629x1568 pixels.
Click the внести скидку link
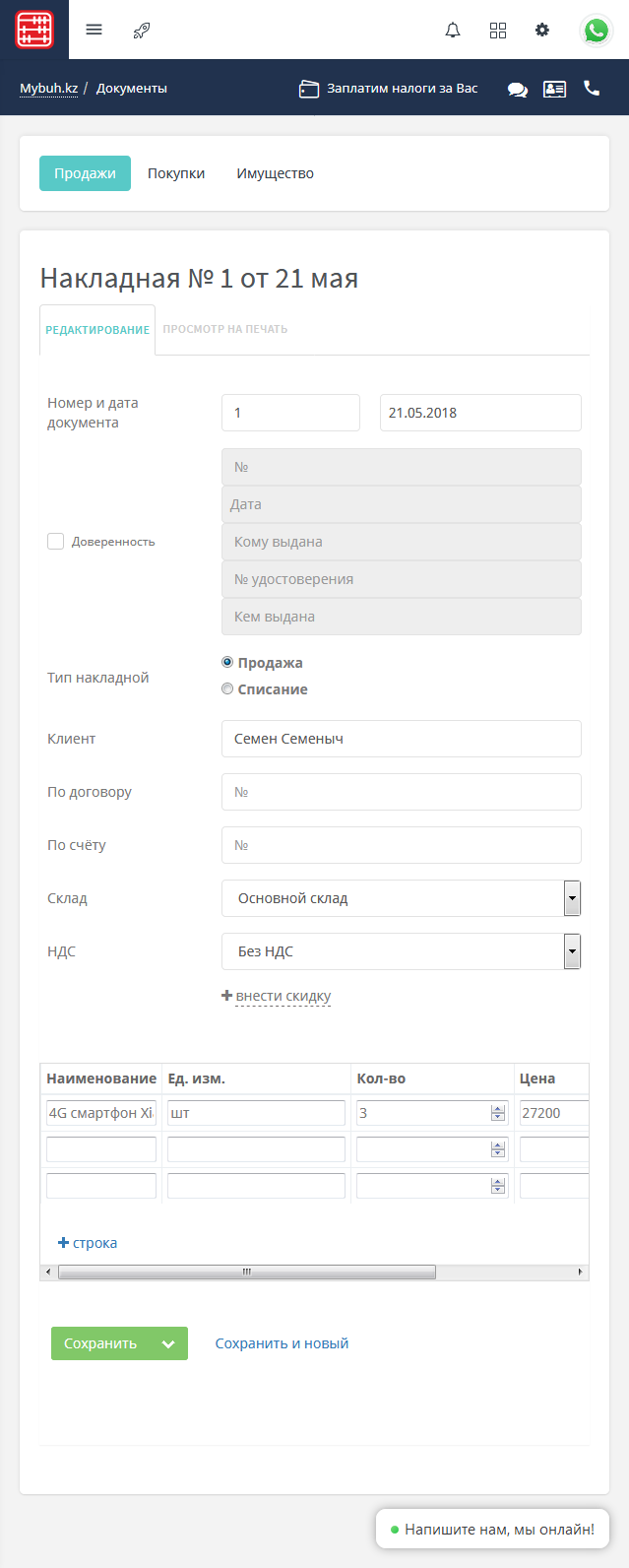tap(283, 996)
